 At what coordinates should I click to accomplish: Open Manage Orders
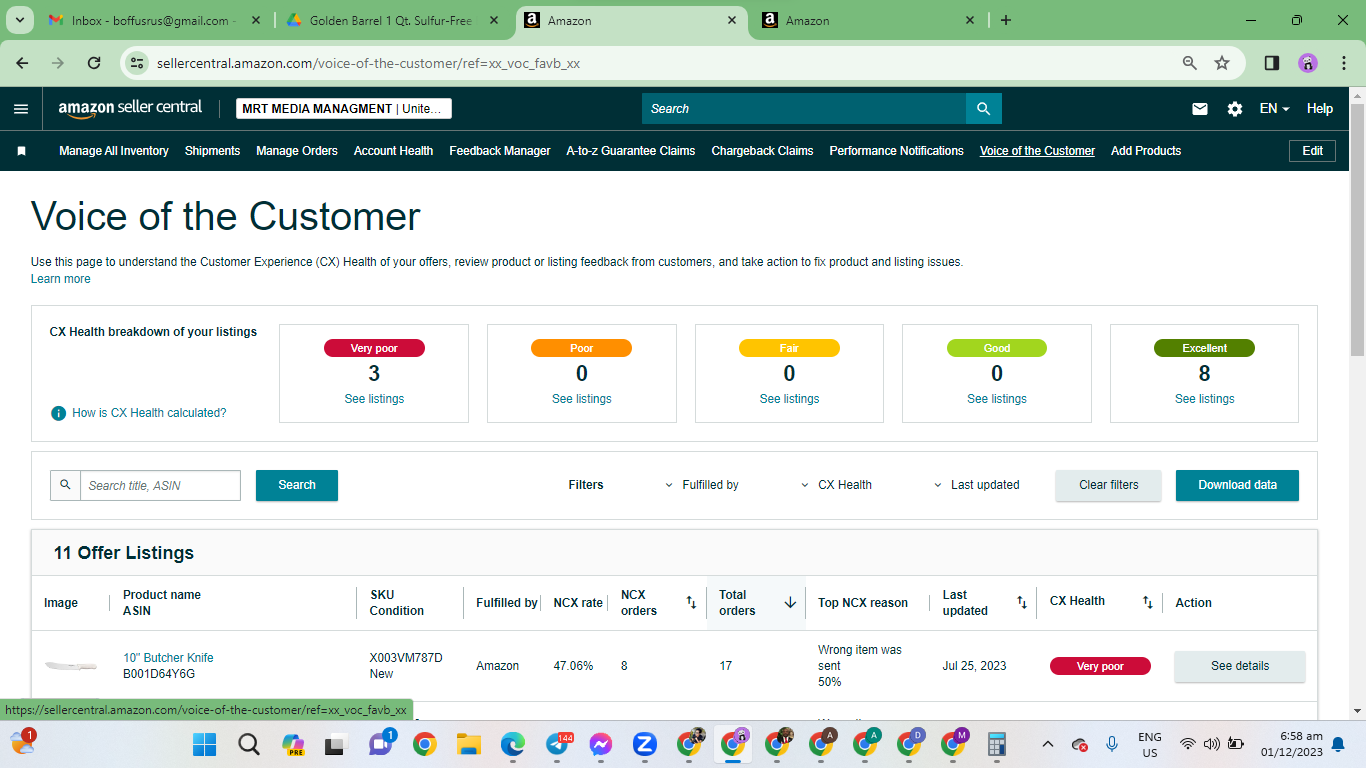297,151
